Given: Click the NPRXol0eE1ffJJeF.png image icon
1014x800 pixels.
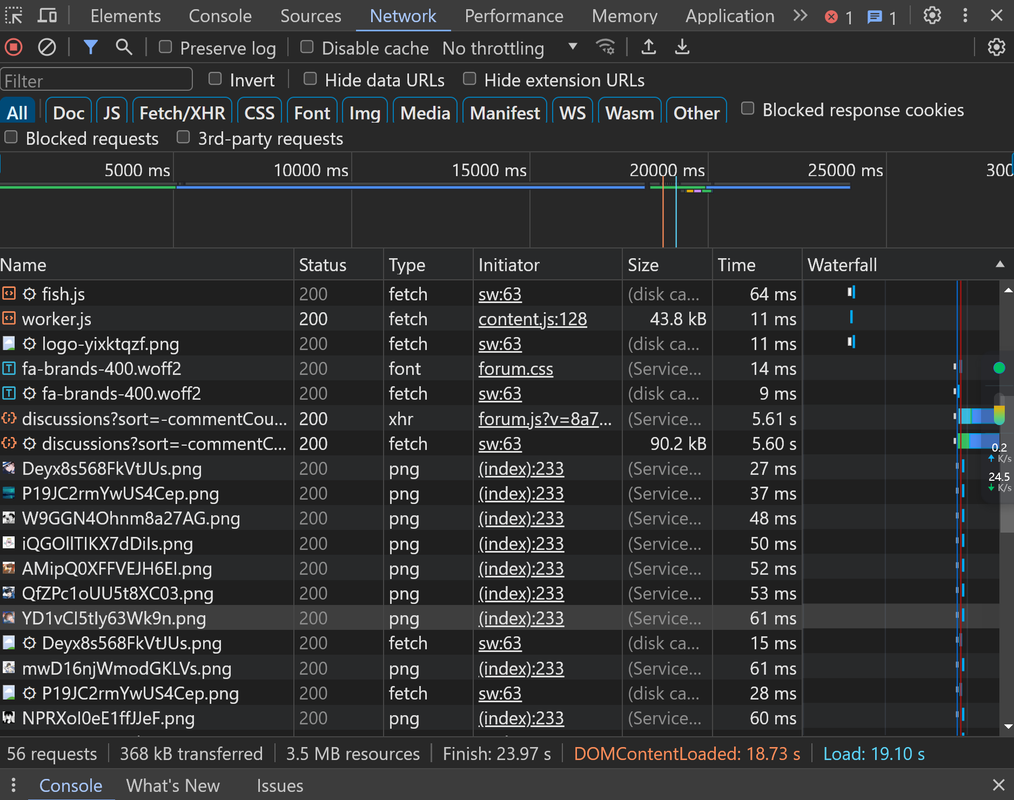Looking at the screenshot, I should (8, 718).
